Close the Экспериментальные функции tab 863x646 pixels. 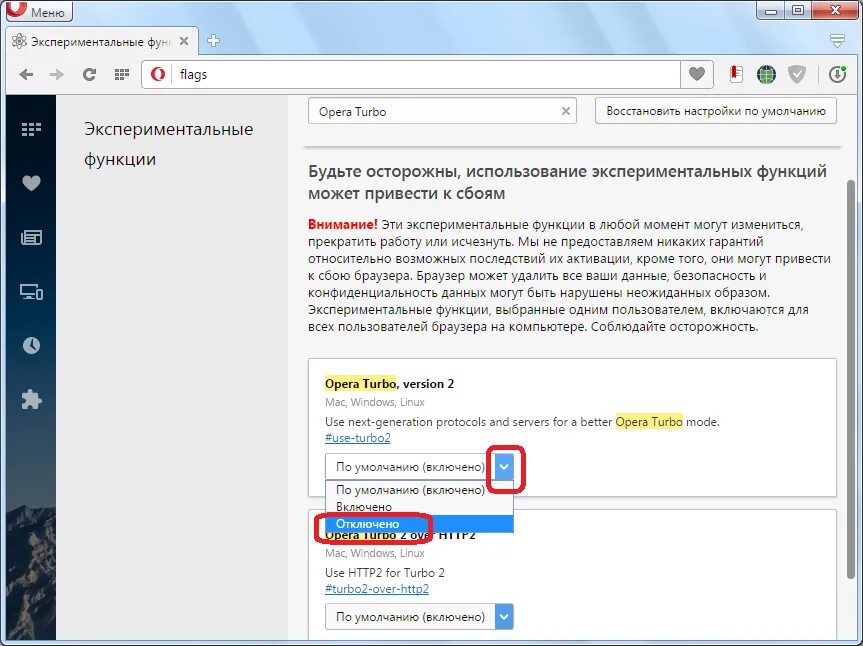[x=184, y=41]
